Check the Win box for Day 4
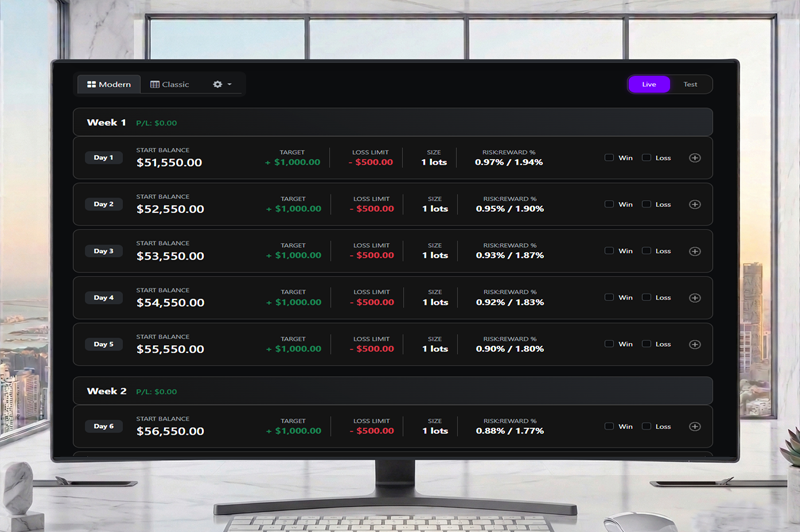800x532 pixels. tap(609, 297)
